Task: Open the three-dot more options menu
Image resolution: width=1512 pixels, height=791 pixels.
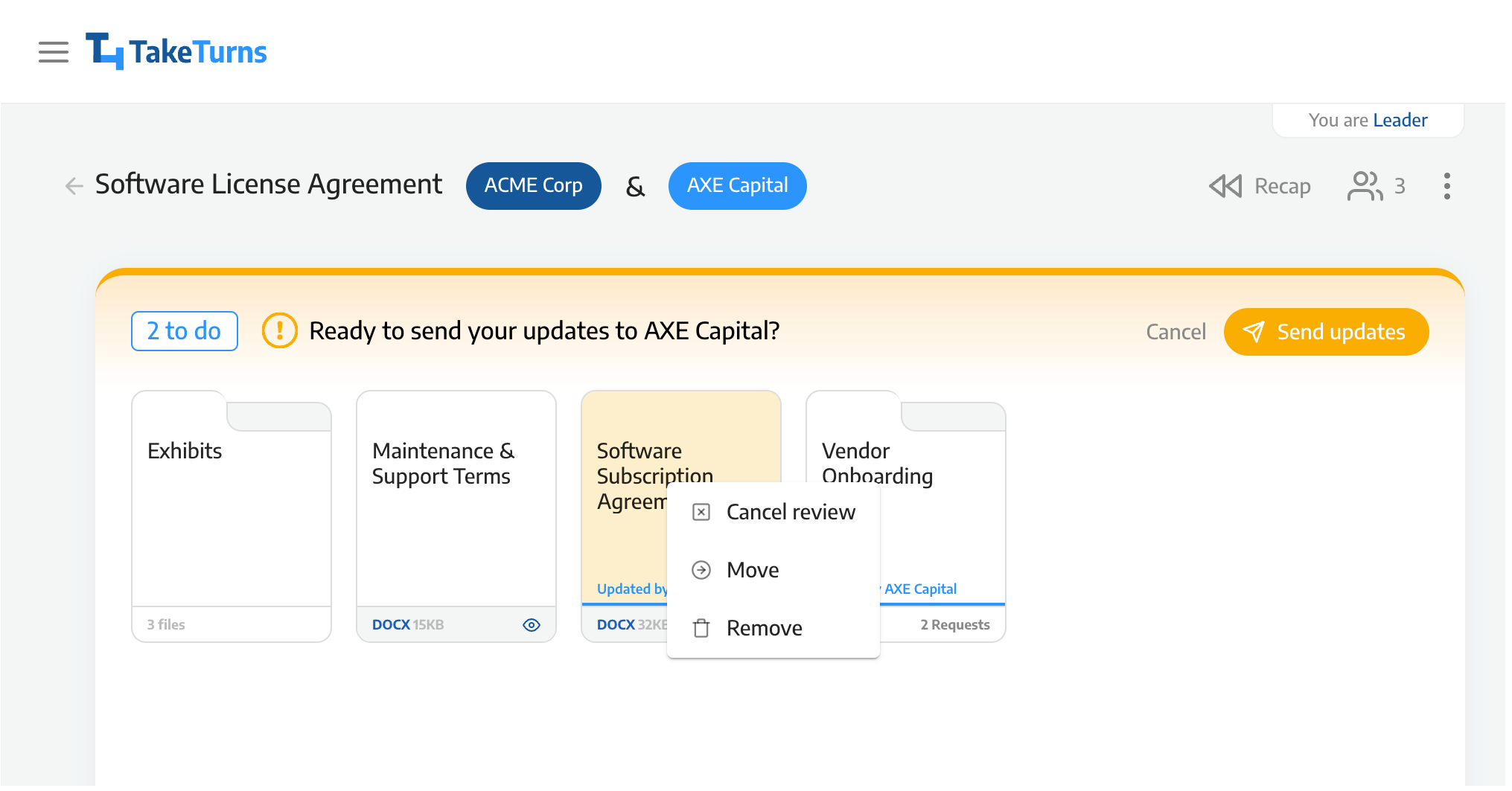Action: pos(1446,186)
